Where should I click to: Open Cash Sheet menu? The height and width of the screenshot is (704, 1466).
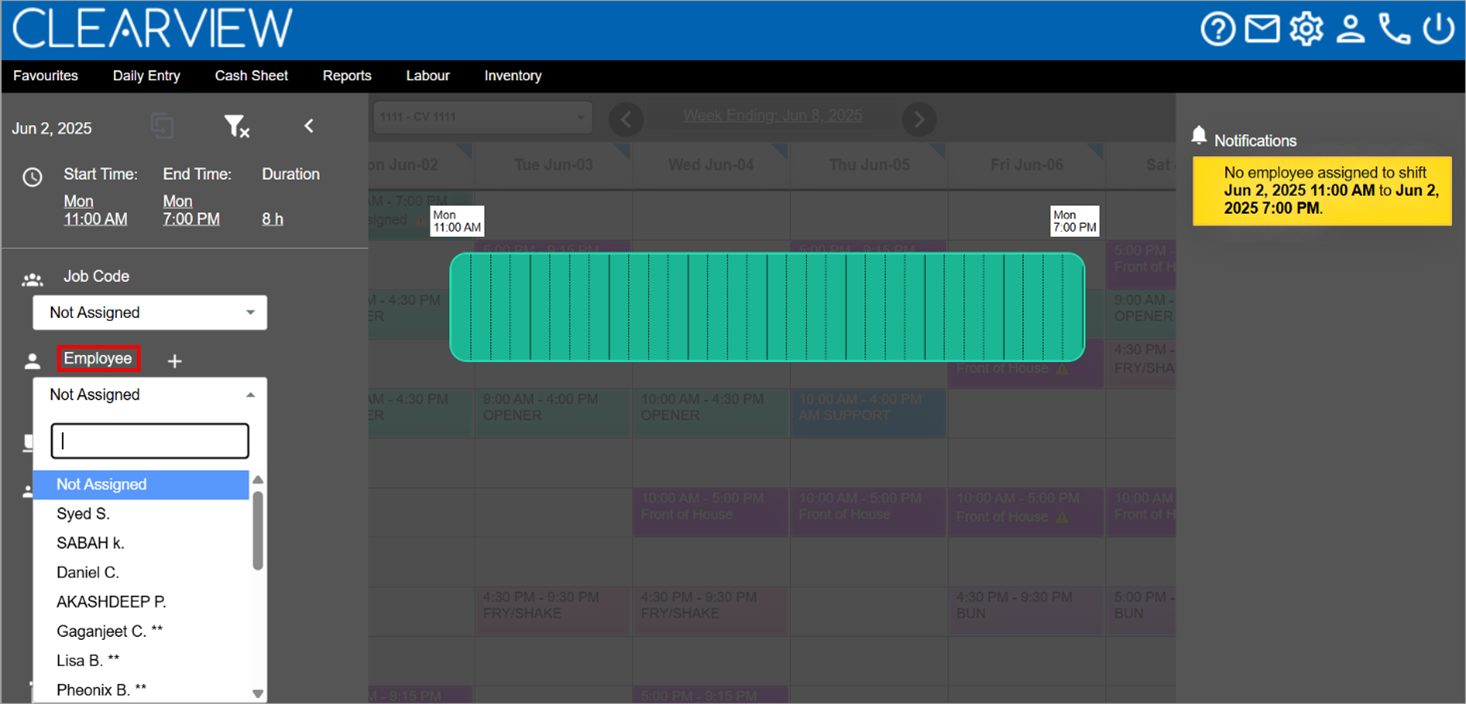click(251, 76)
